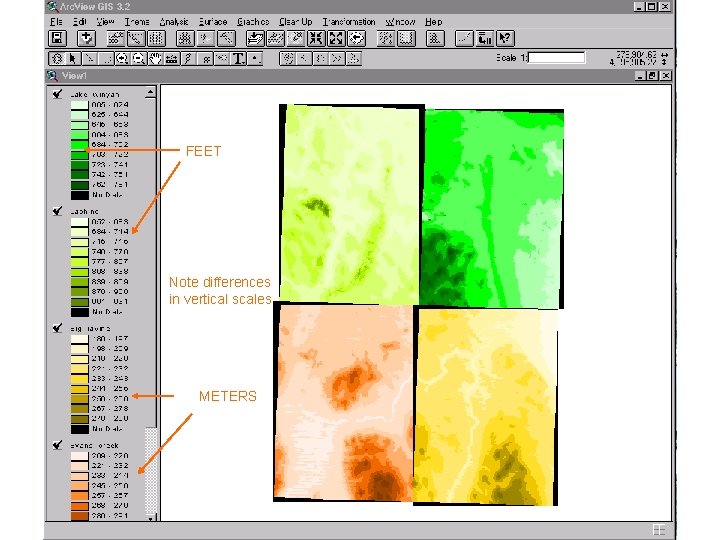Select the Identify tool in the tool row

pos(57,59)
